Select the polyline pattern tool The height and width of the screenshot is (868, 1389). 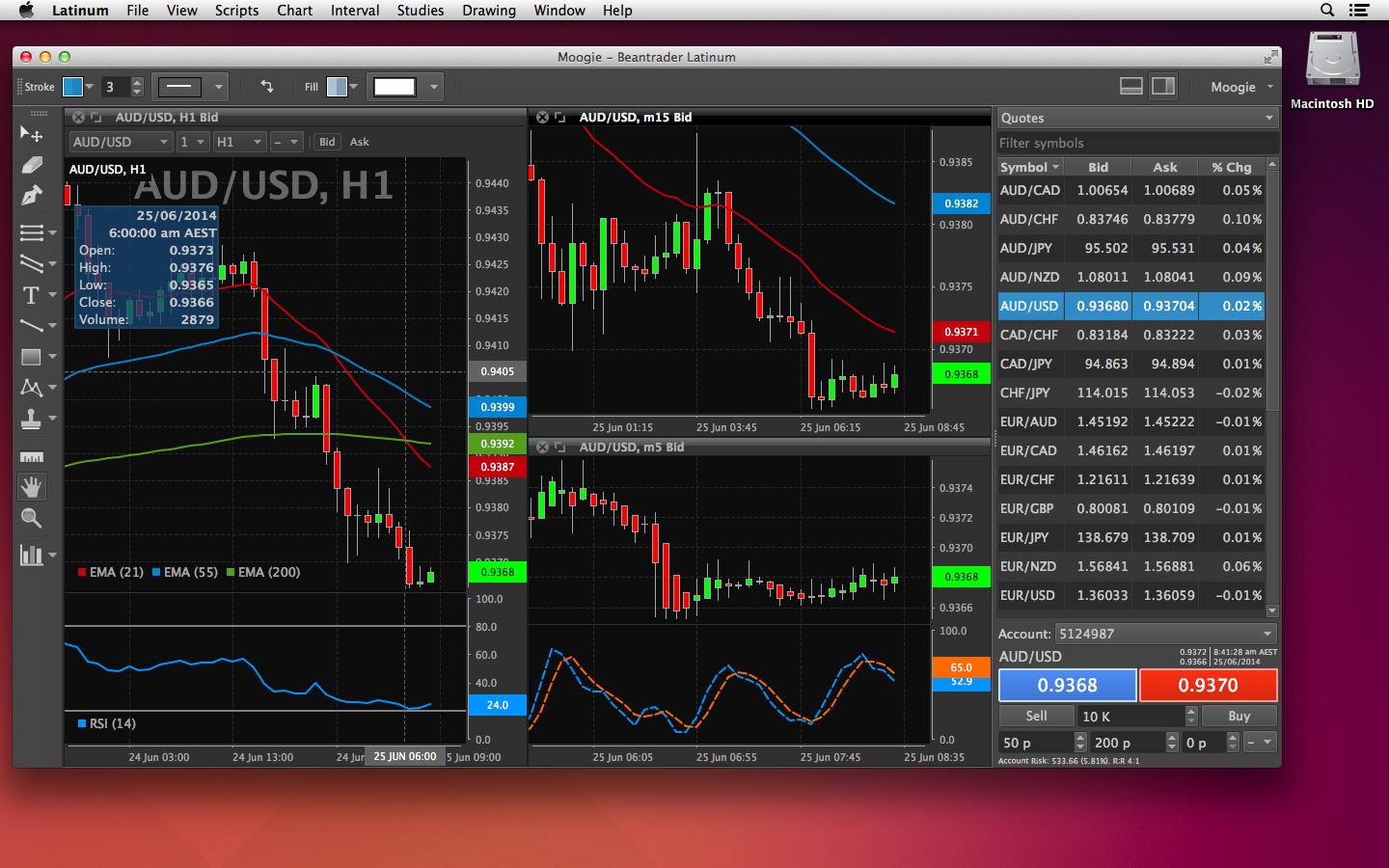click(31, 388)
